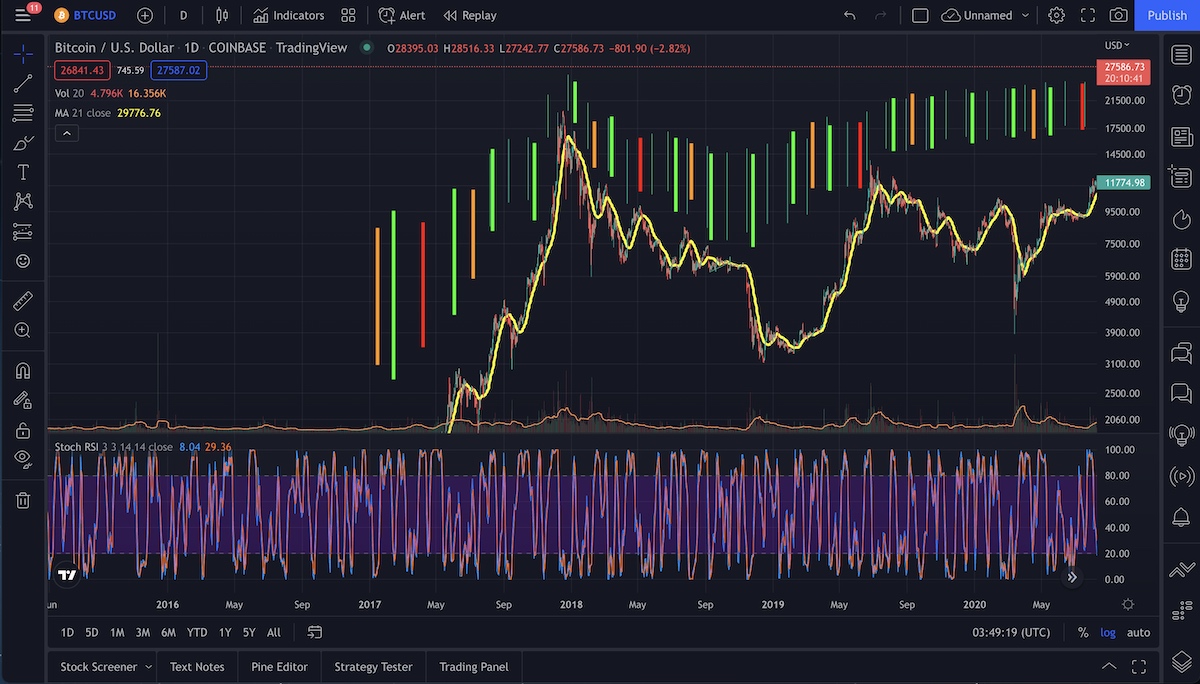Open the Trading Panel tab

click(474, 667)
